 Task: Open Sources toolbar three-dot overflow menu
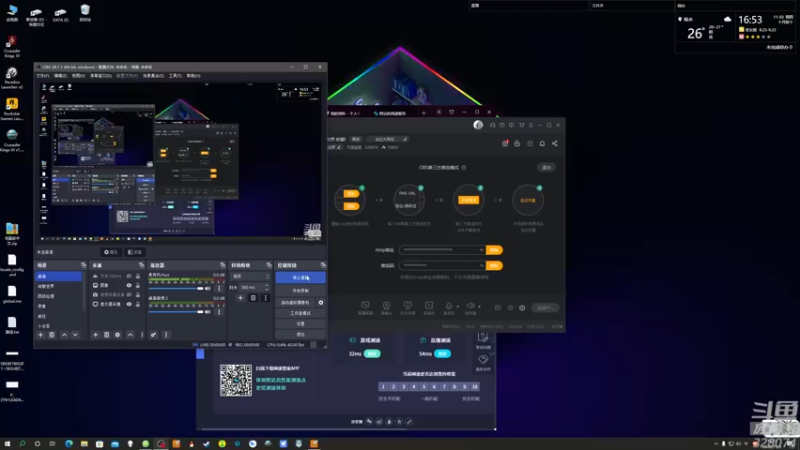coord(142,335)
